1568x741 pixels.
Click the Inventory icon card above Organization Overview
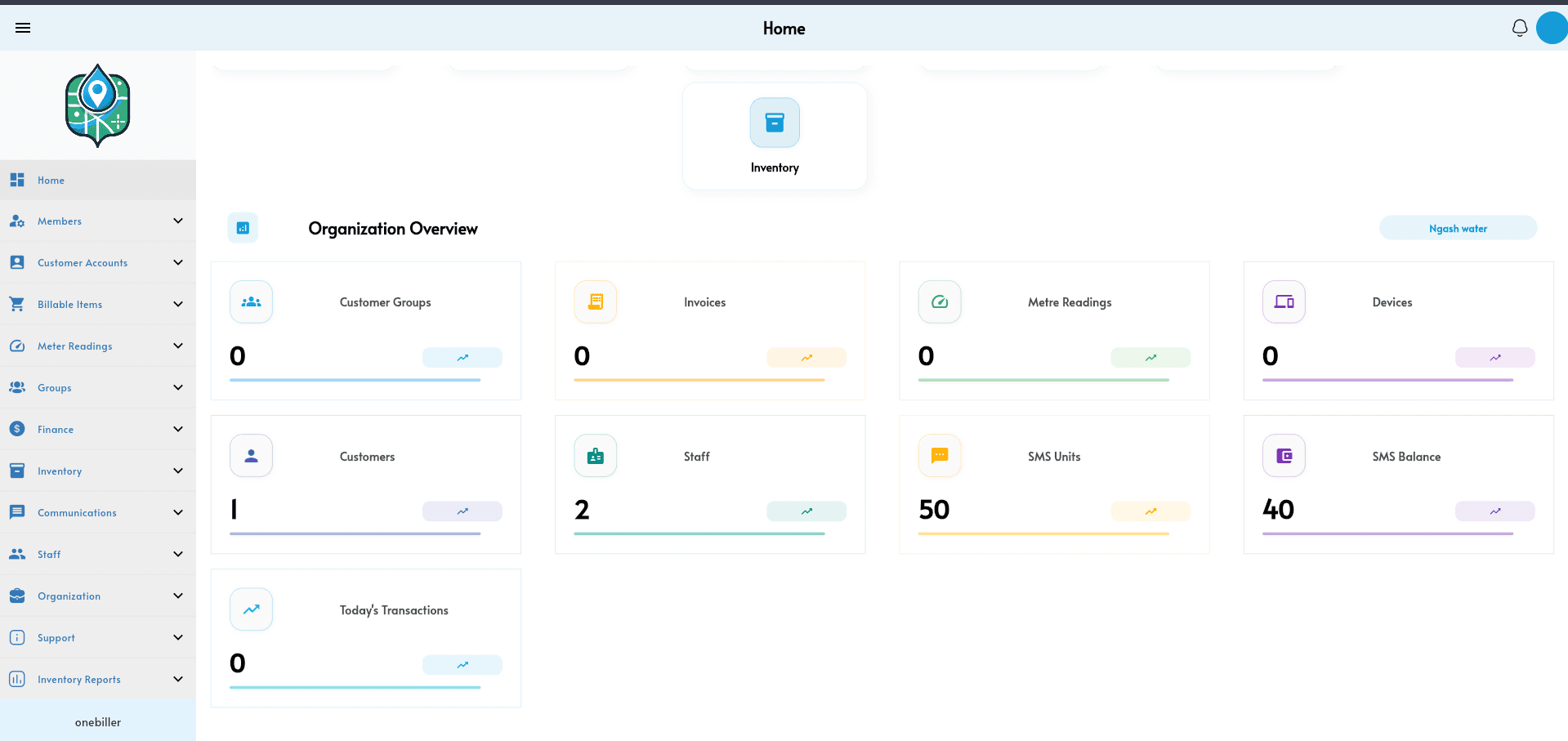point(774,122)
